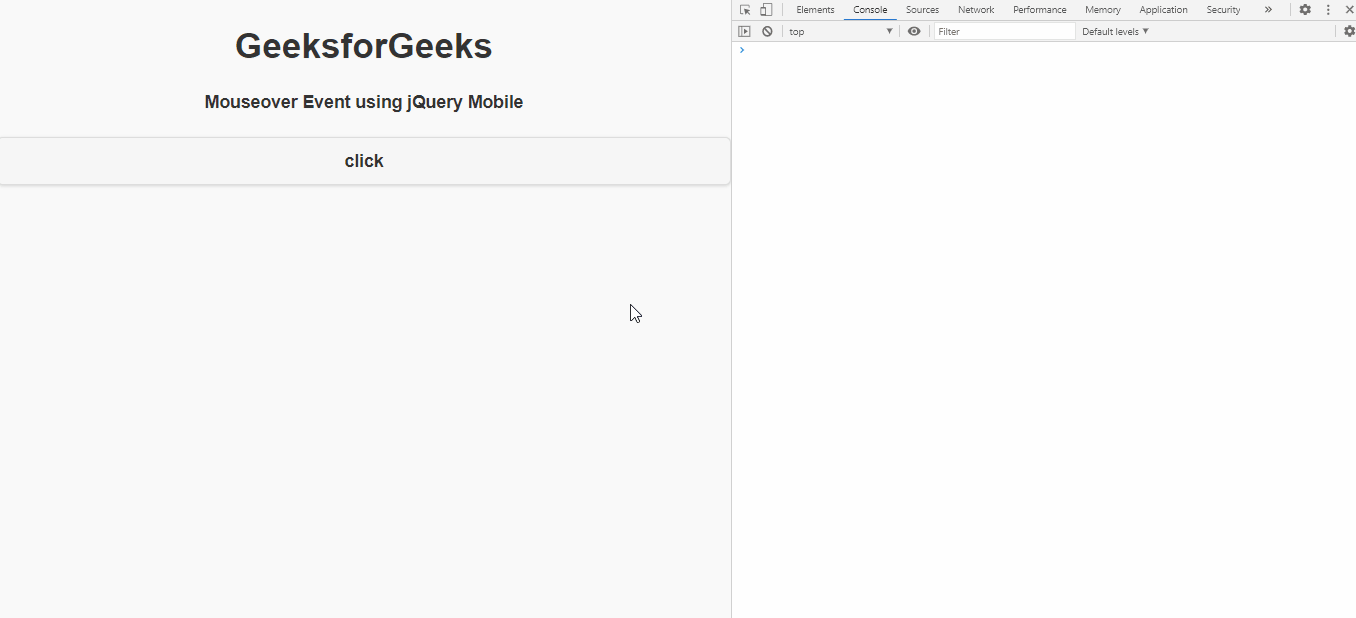Open console settings gear on the right

pos(1350,31)
